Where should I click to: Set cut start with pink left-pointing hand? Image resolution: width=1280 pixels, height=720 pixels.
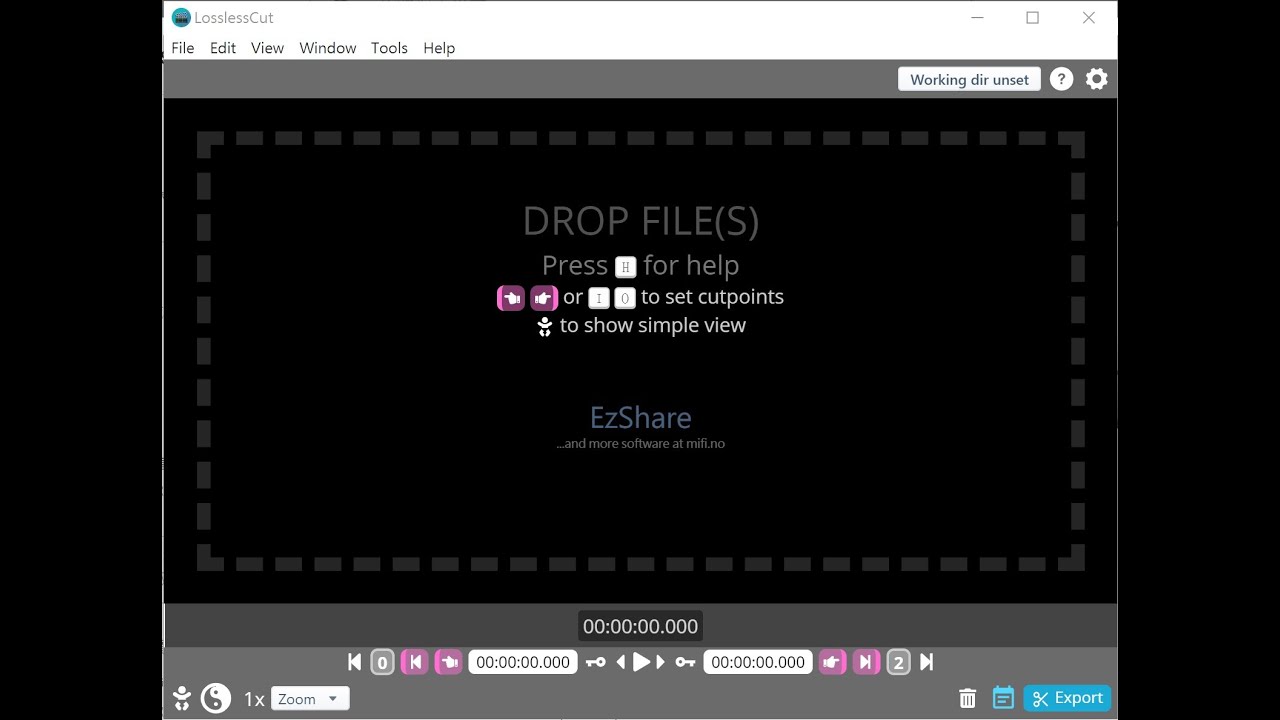pyautogui.click(x=449, y=662)
